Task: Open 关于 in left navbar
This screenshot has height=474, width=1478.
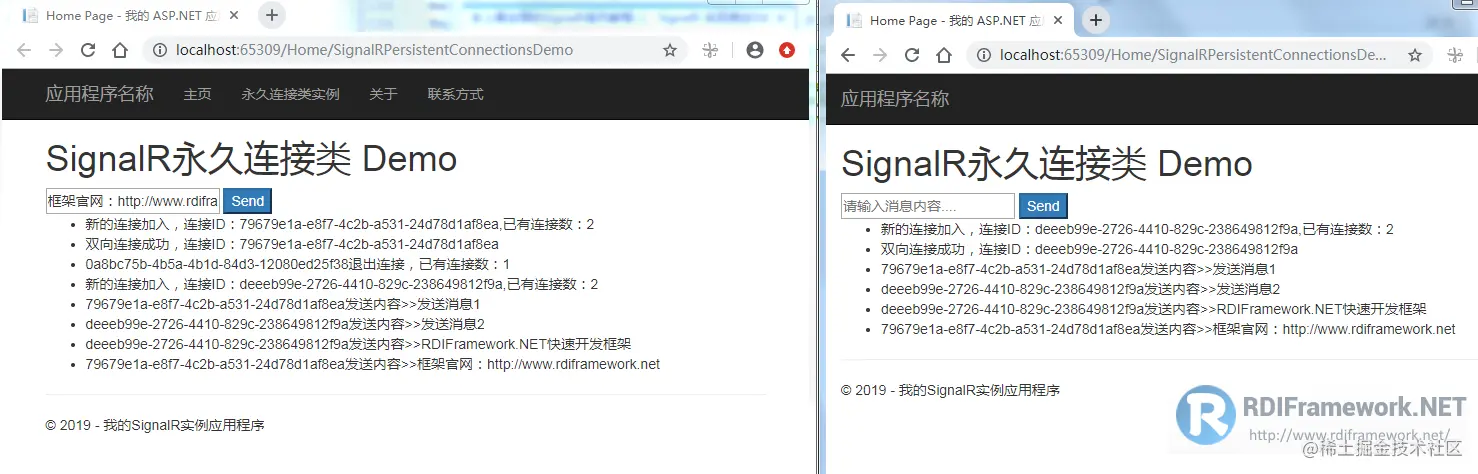Action: [x=383, y=94]
